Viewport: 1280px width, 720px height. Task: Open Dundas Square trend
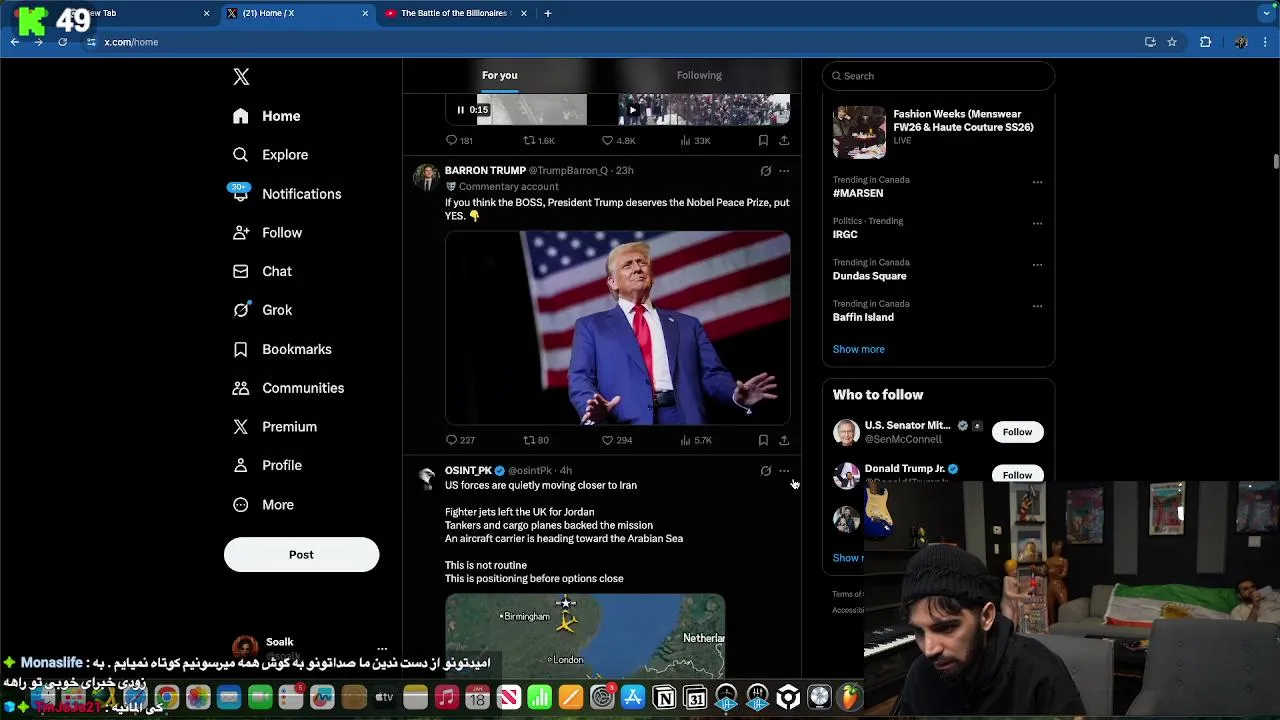tap(870, 276)
